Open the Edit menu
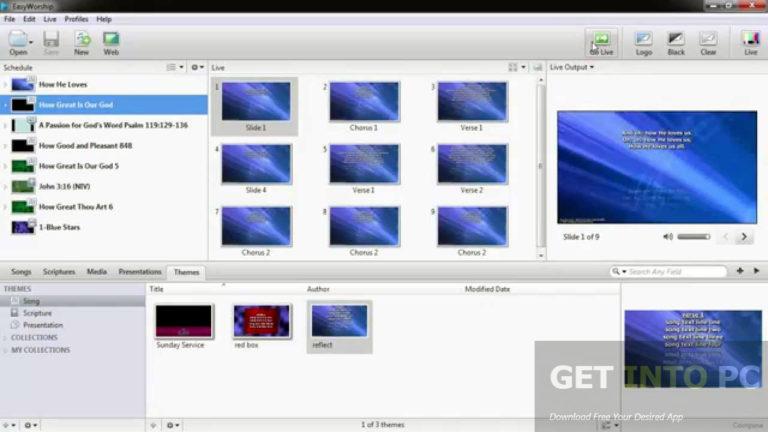 (29, 19)
